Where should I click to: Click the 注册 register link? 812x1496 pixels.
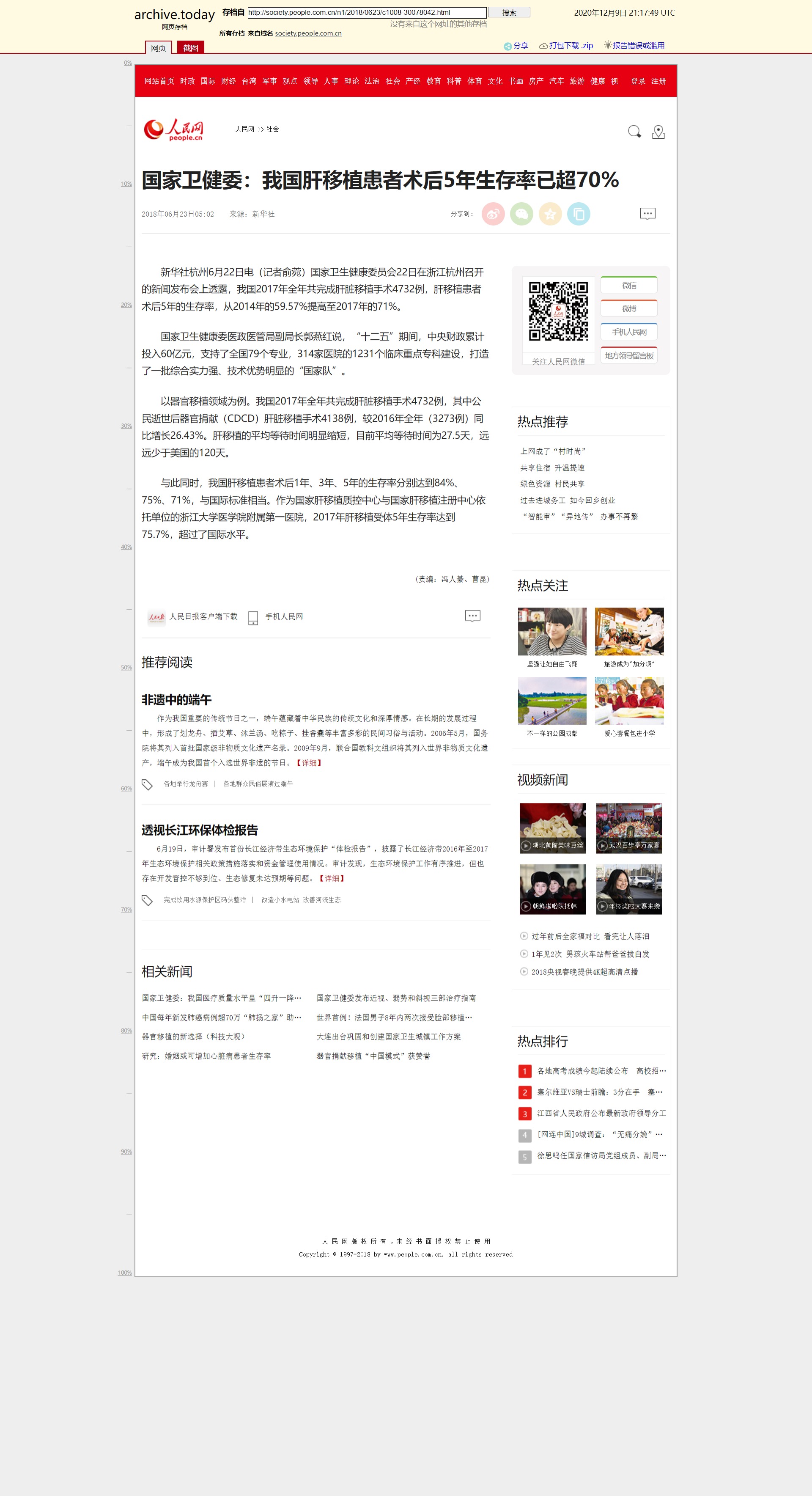tap(658, 81)
